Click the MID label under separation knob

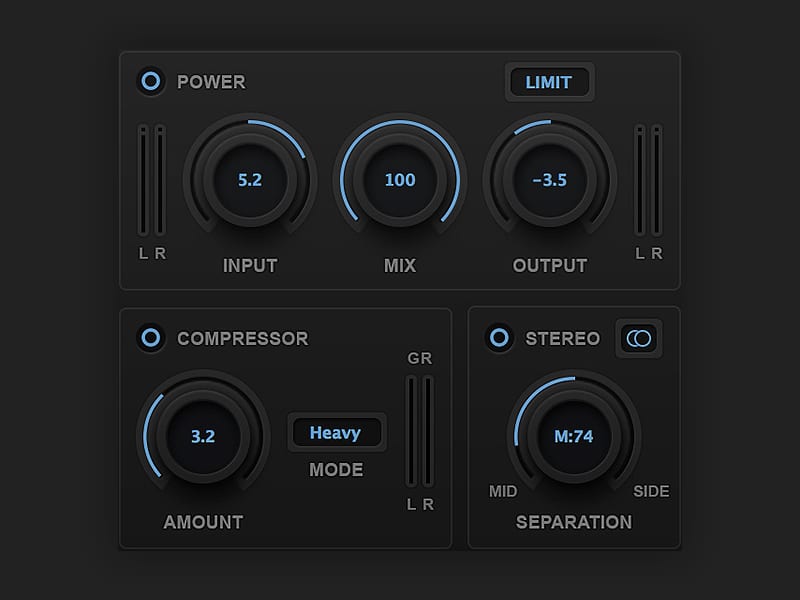(x=503, y=491)
